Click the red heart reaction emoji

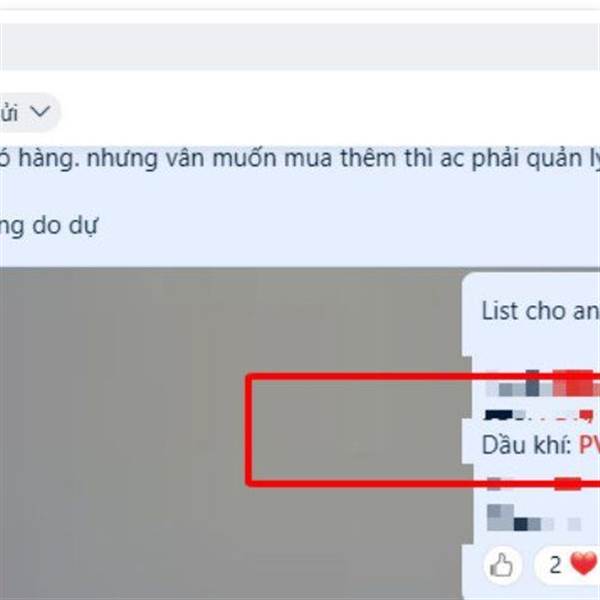coord(584,563)
